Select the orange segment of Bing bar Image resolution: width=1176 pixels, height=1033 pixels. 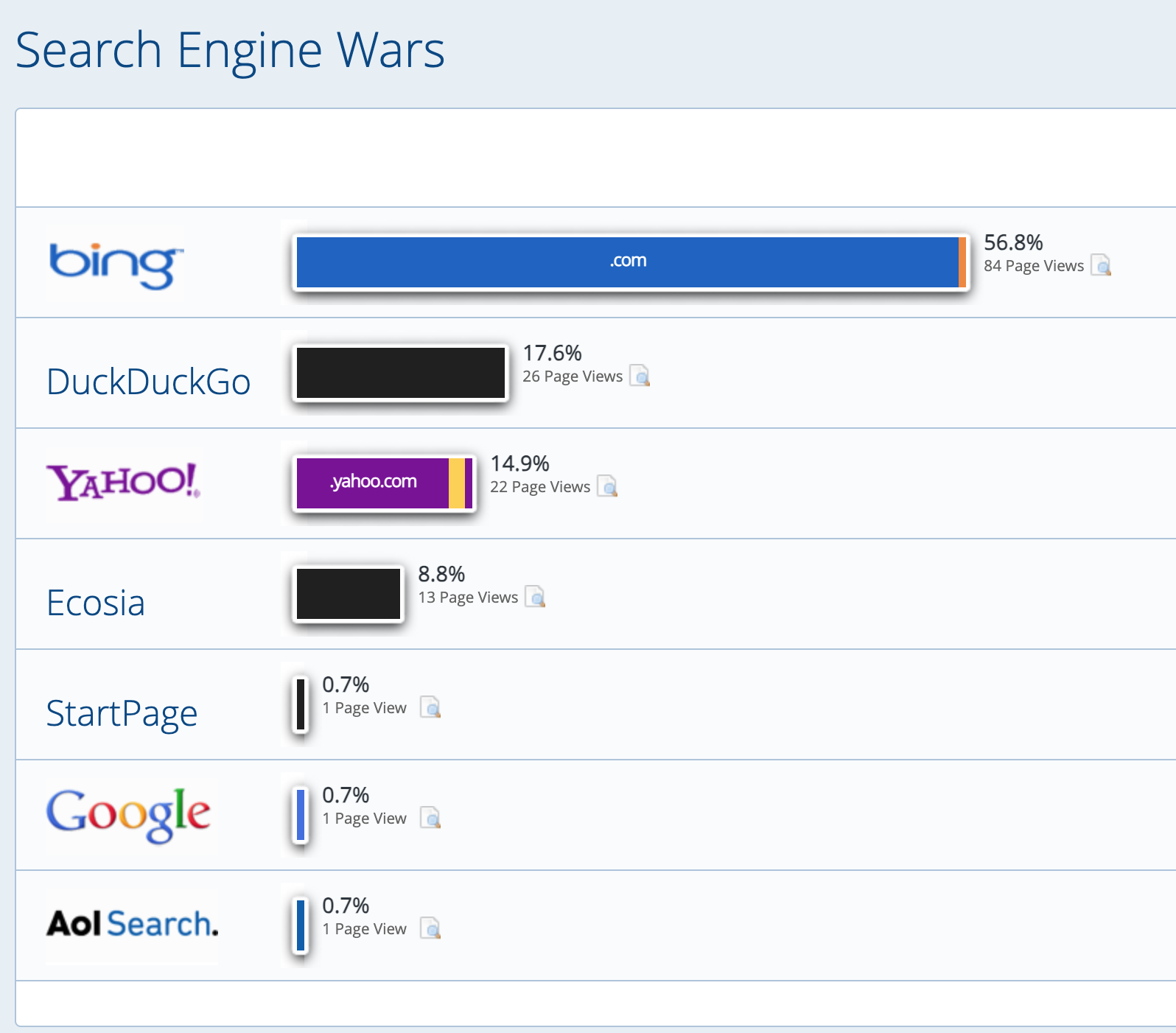tap(962, 262)
